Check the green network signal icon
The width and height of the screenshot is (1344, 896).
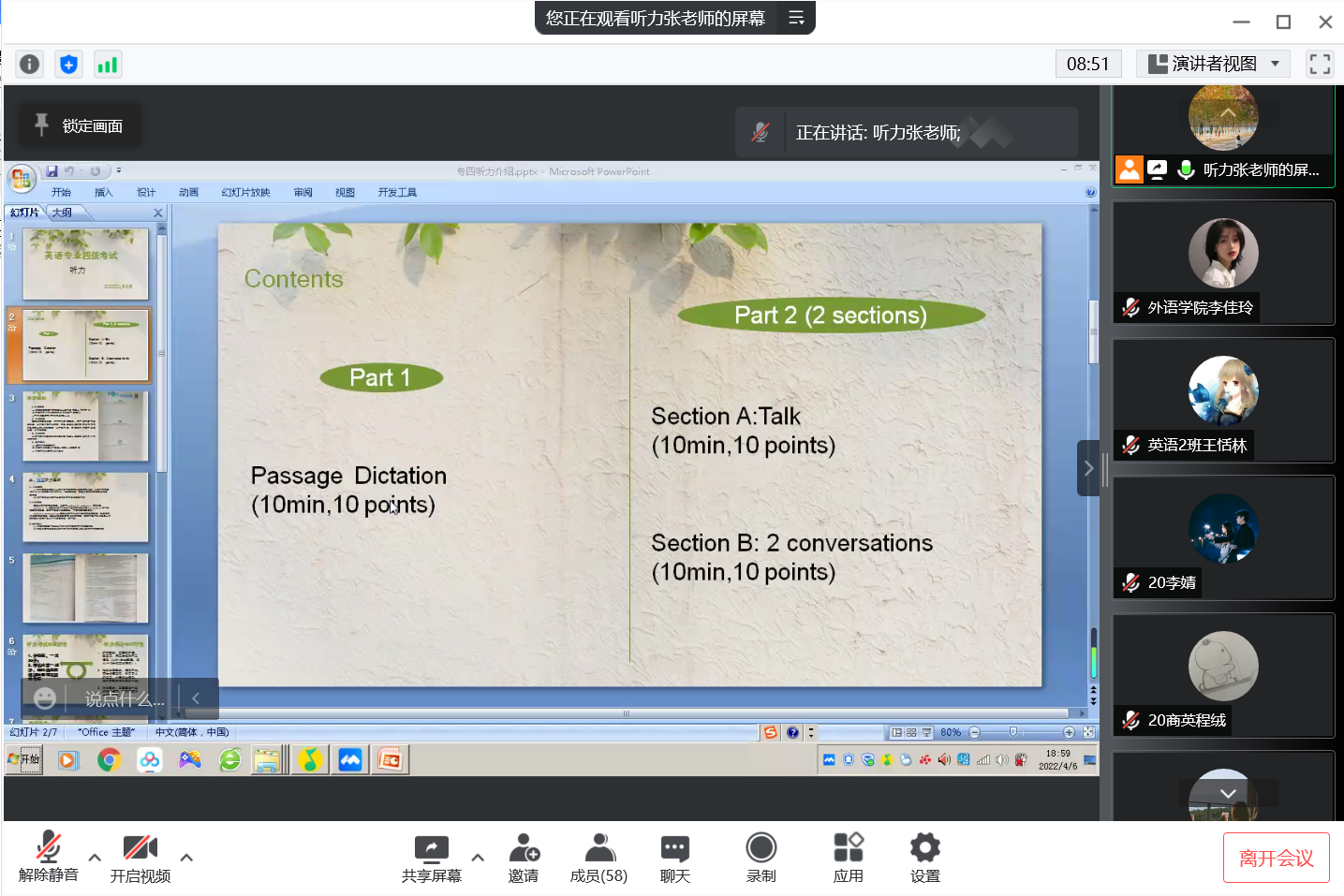108,64
